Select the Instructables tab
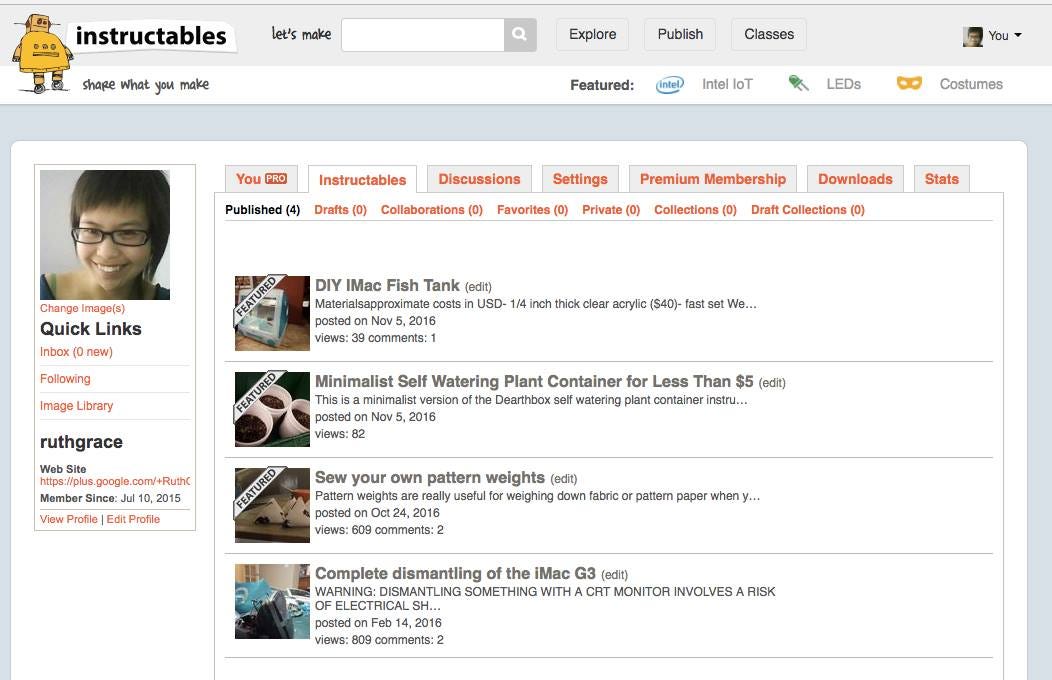Screen dimensions: 1052x680 [362, 180]
